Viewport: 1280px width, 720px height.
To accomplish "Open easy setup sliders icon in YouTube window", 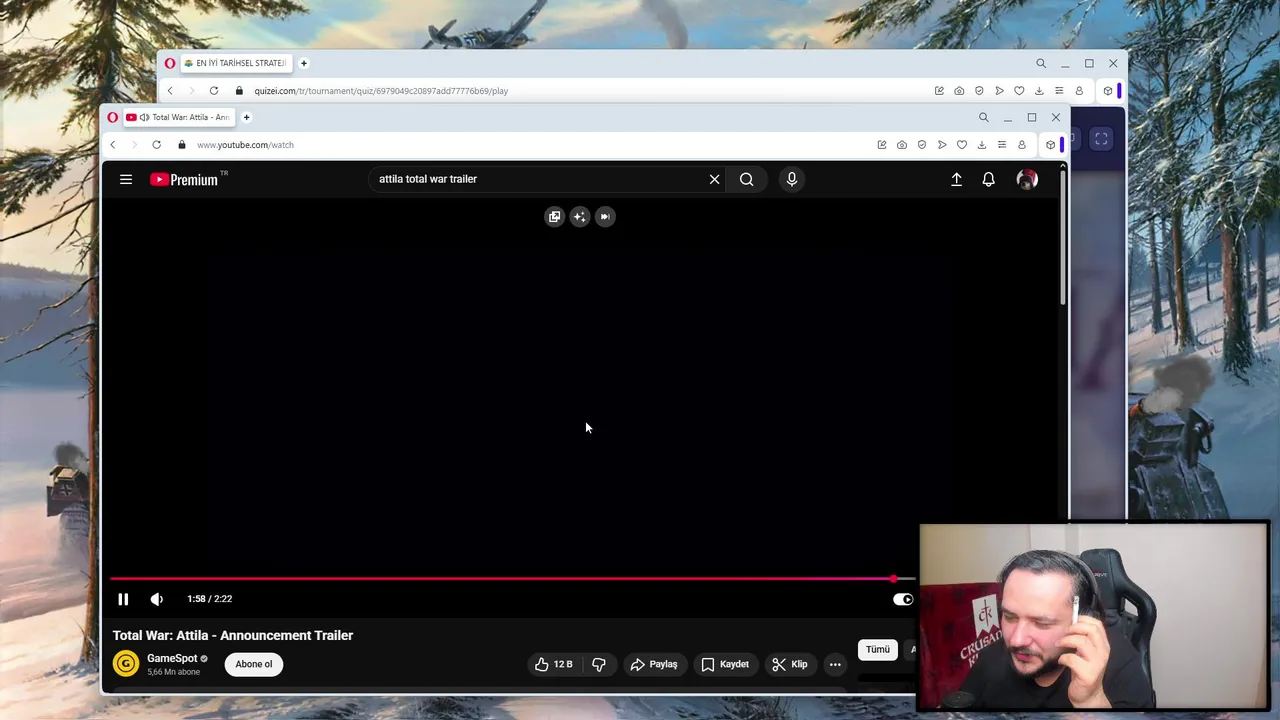I will coord(1002,145).
